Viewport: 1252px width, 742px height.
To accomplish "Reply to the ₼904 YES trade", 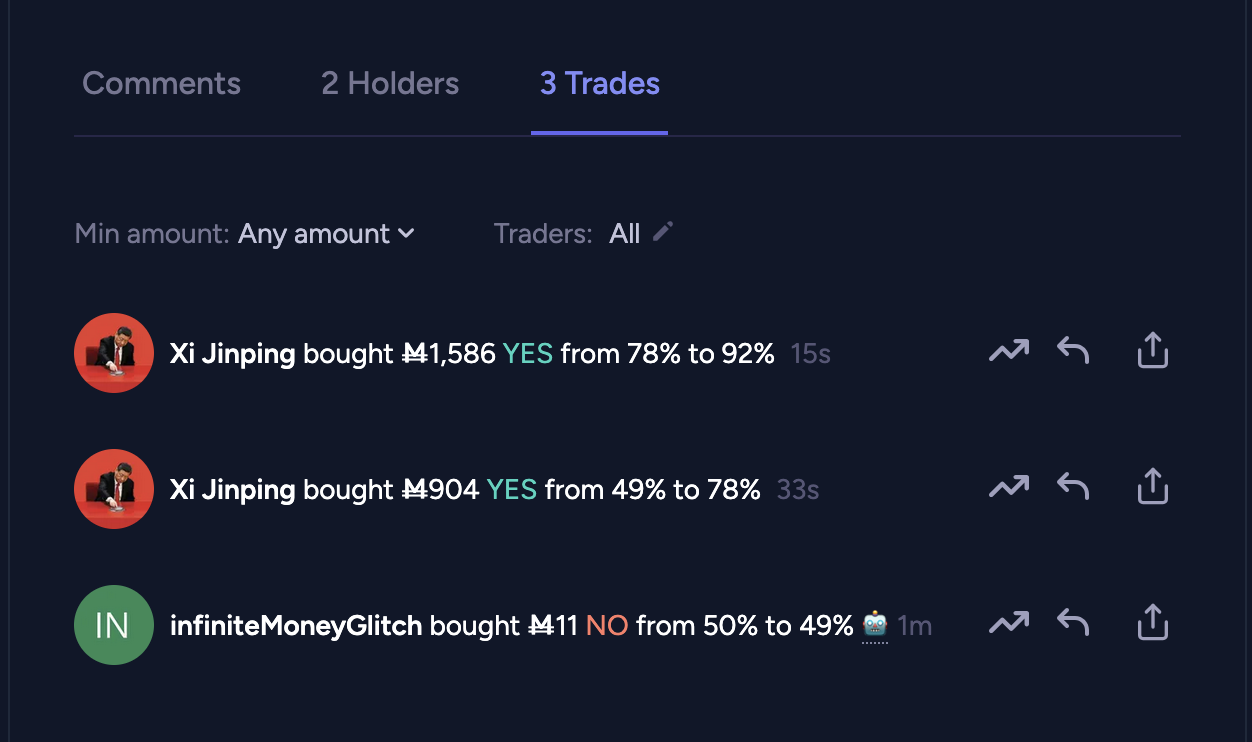I will click(1073, 487).
